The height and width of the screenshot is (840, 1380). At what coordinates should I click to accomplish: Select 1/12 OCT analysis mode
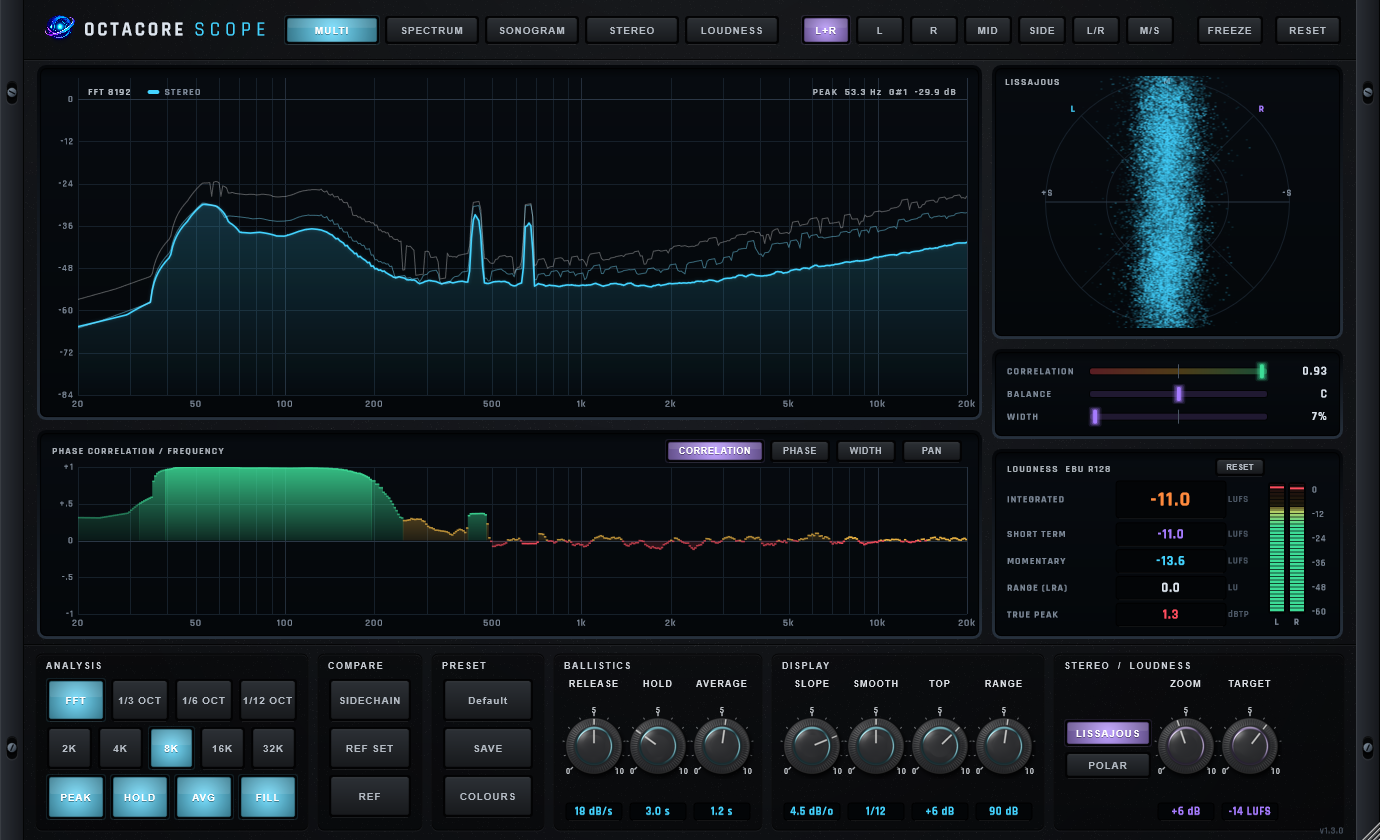coord(268,700)
